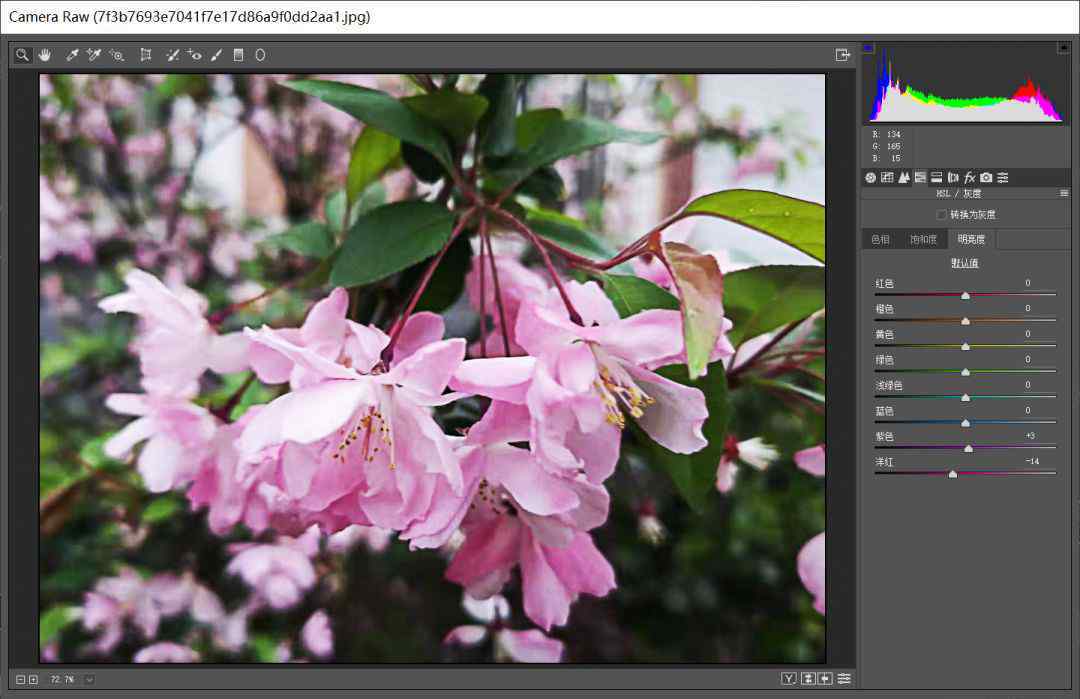
Task: Toggle the highlight clipping warning in histogram
Action: tap(1063, 48)
